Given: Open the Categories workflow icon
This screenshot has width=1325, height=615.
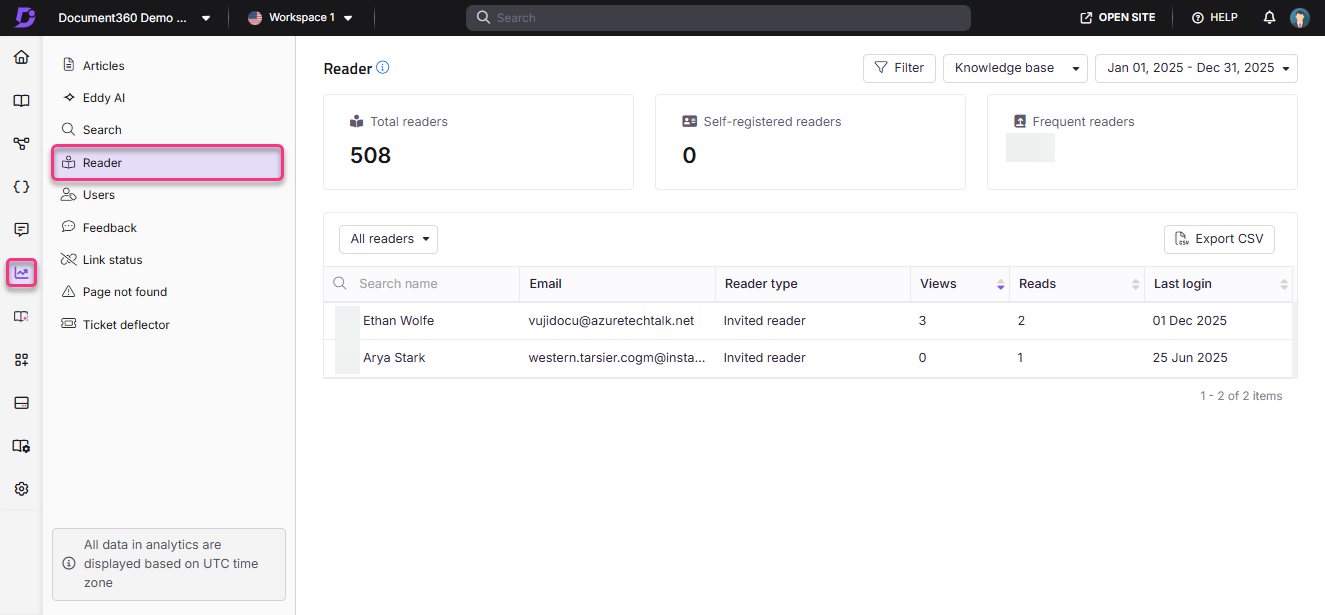Looking at the screenshot, I should tap(22, 143).
